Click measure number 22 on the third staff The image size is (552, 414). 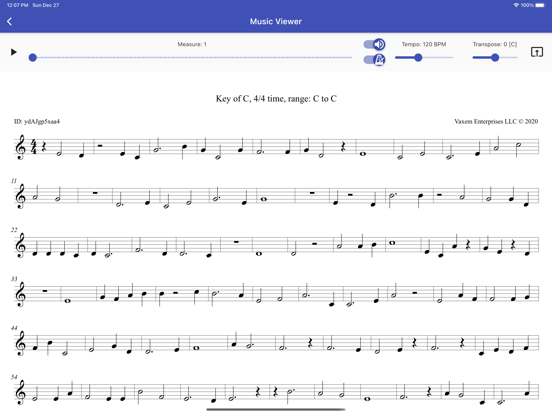(x=14, y=230)
